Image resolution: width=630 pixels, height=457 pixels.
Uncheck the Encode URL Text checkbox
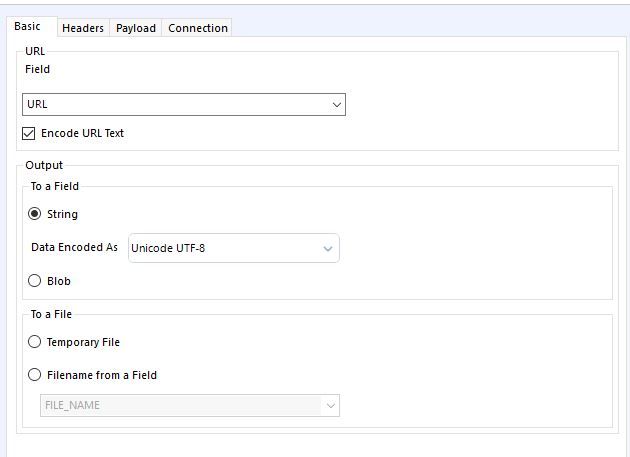coord(29,133)
